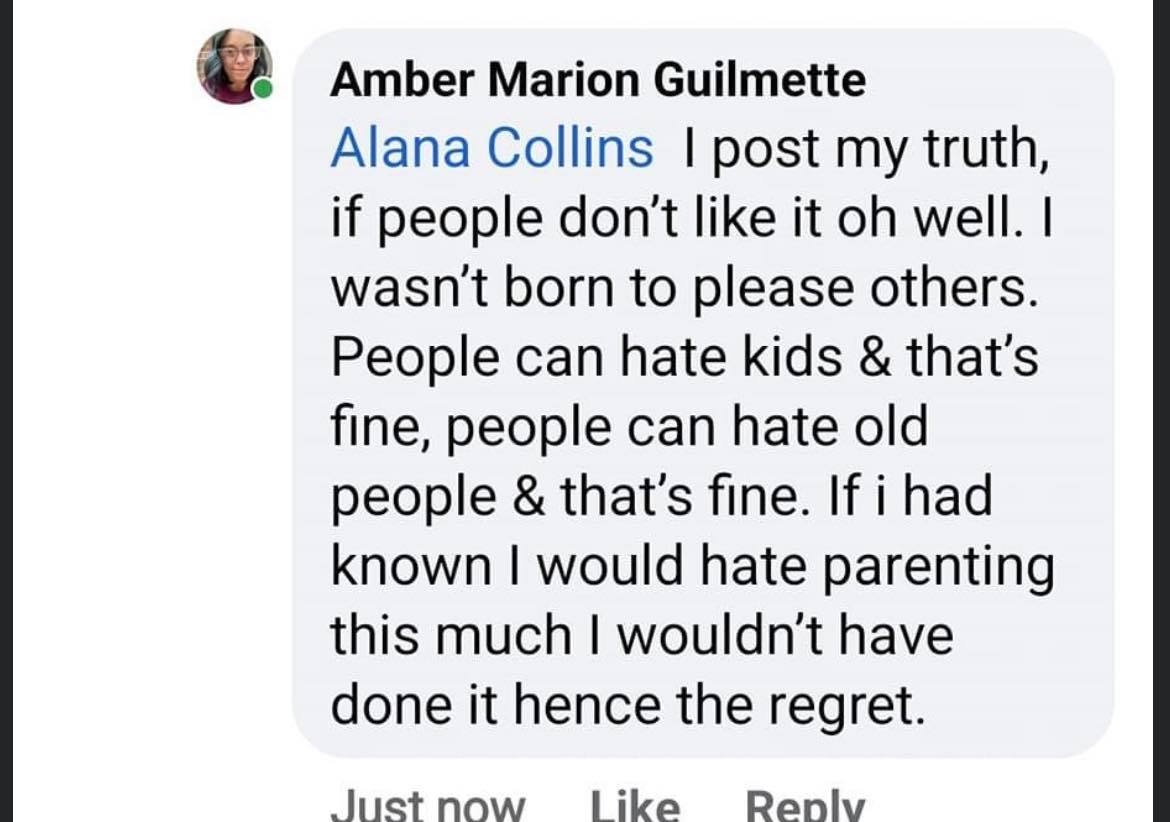The image size is (1170, 822).
Task: Open Amber Marion Guilmette's profile picture
Action: click(233, 66)
